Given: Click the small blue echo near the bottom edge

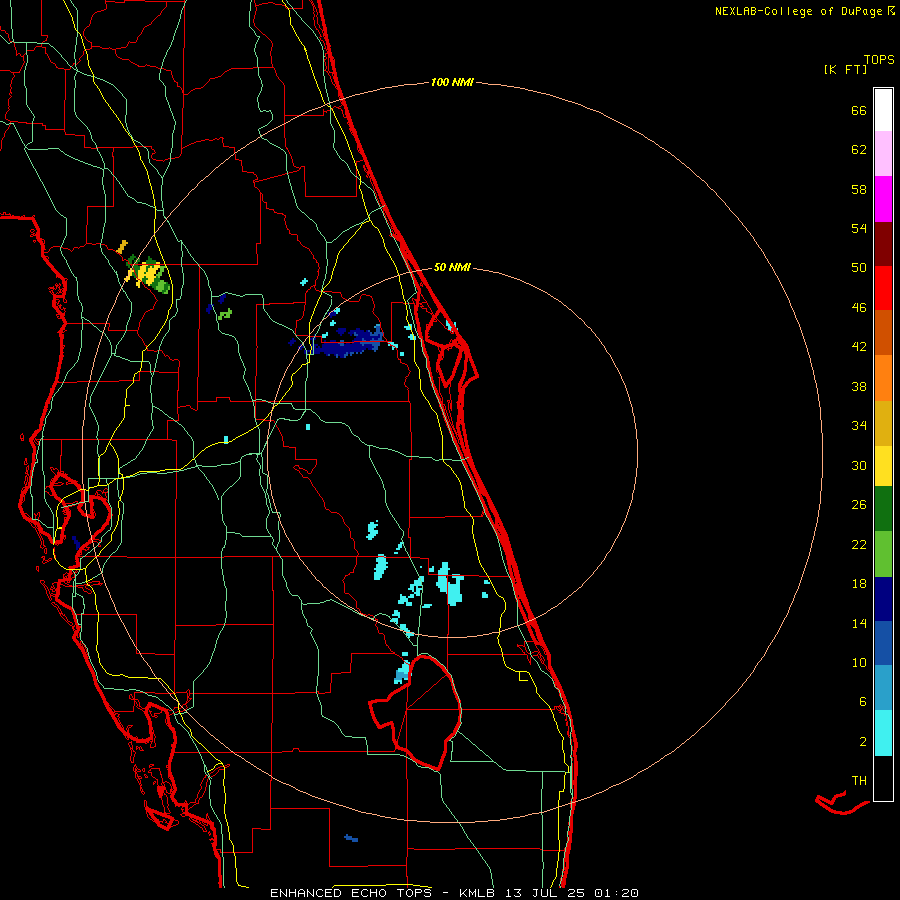Looking at the screenshot, I should (x=351, y=839).
